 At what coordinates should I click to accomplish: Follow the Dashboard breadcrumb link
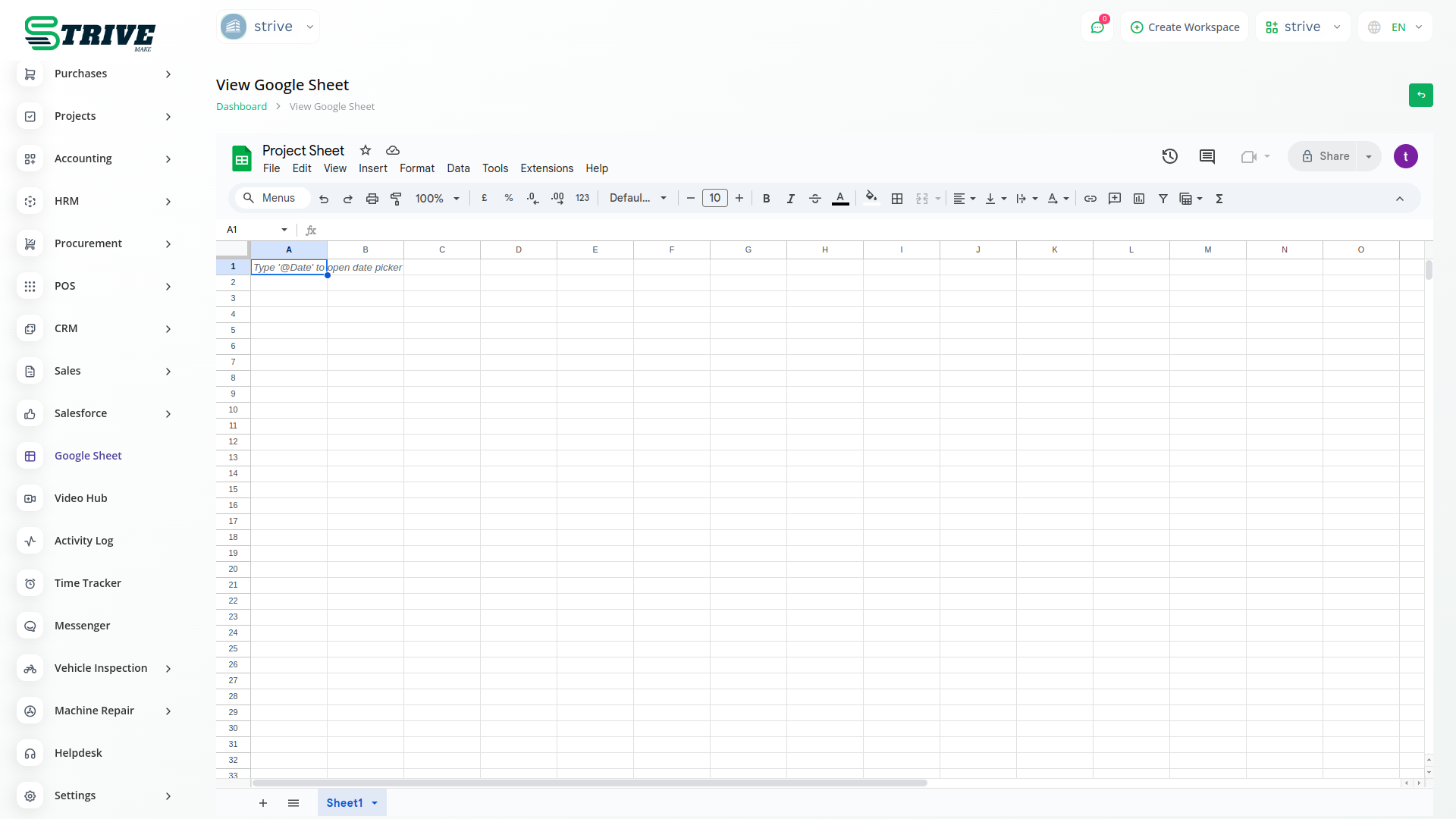tap(241, 106)
